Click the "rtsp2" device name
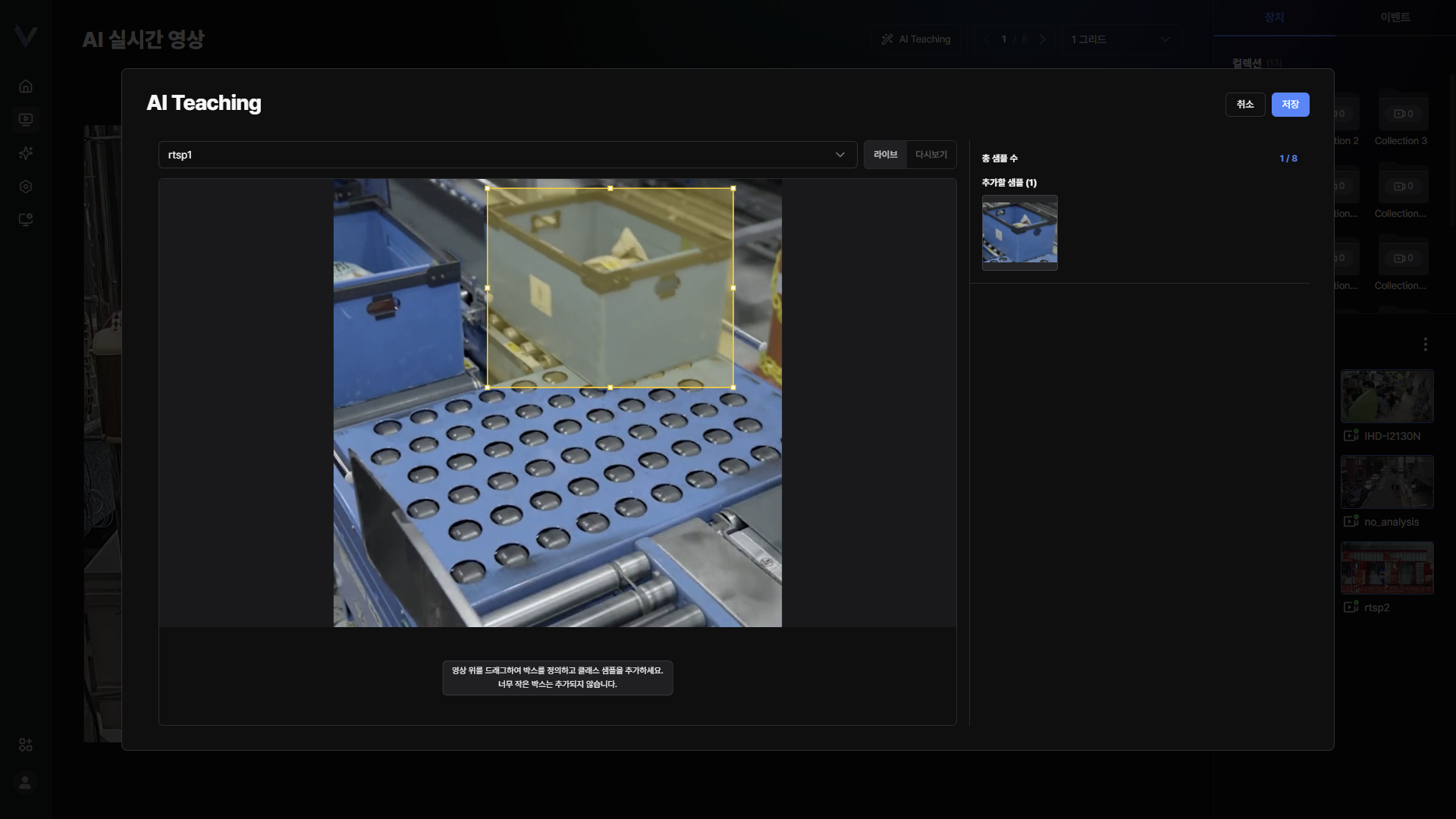The height and width of the screenshot is (819, 1456). coord(1377,607)
